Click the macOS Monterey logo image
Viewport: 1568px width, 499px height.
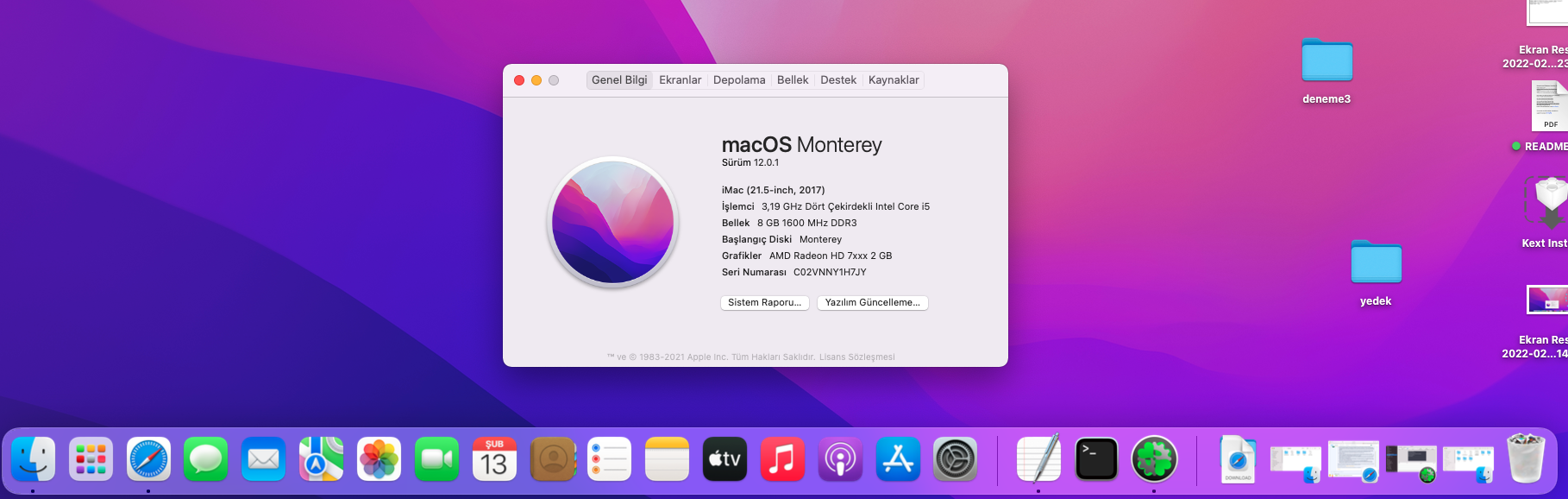tap(613, 222)
